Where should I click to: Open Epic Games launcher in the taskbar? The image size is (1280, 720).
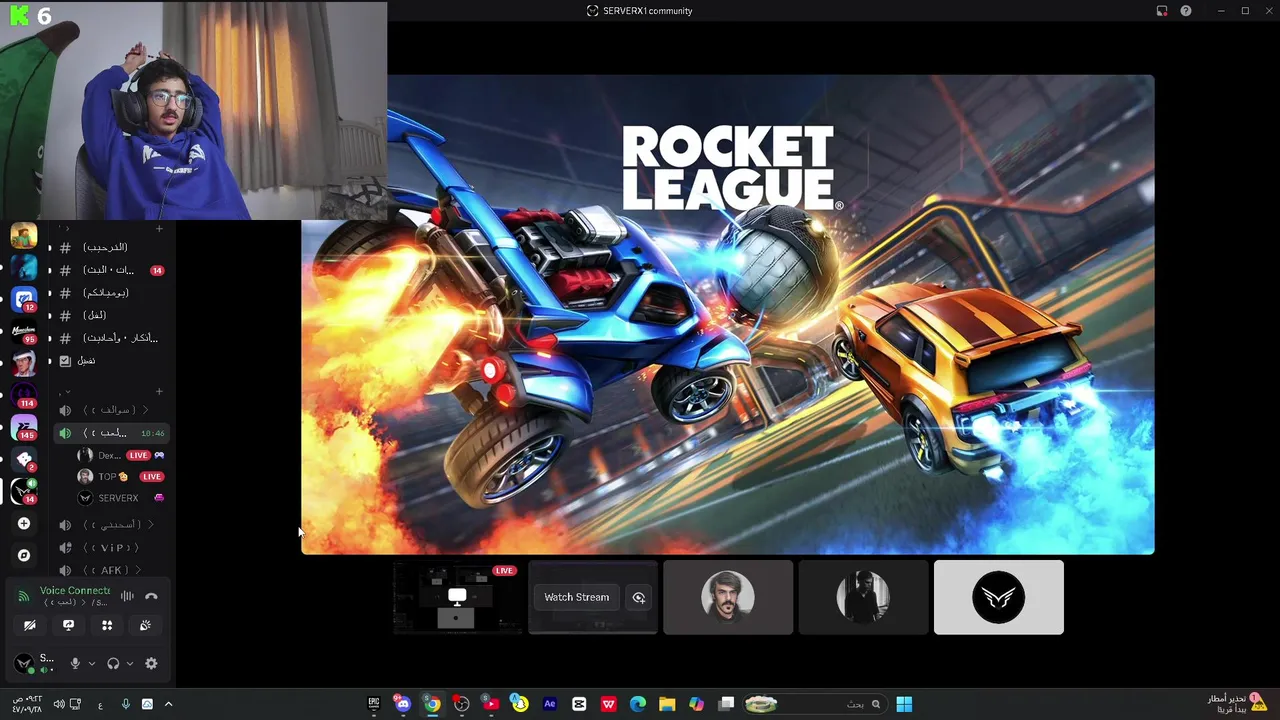pos(374,704)
